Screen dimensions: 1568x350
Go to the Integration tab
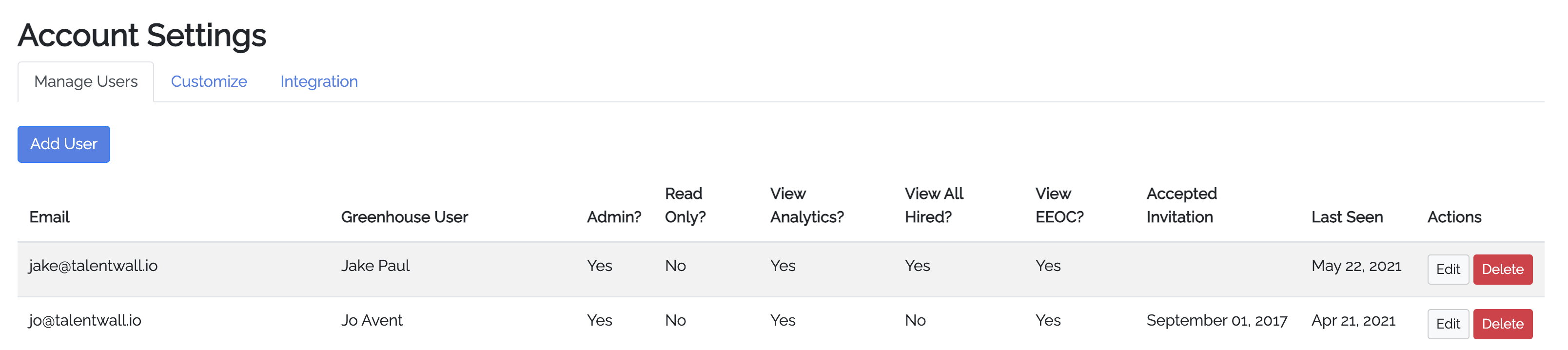[x=319, y=81]
